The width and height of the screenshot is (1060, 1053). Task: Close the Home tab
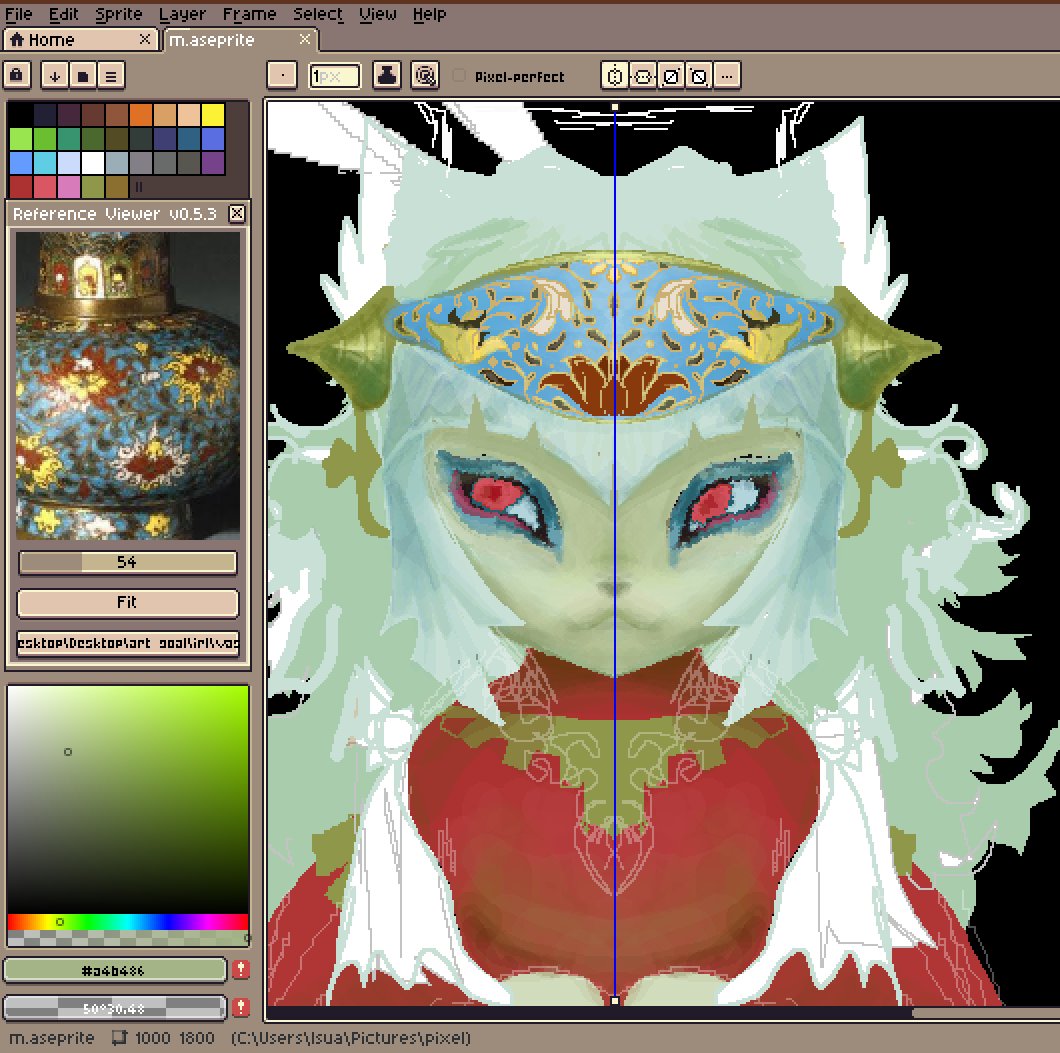coord(145,39)
